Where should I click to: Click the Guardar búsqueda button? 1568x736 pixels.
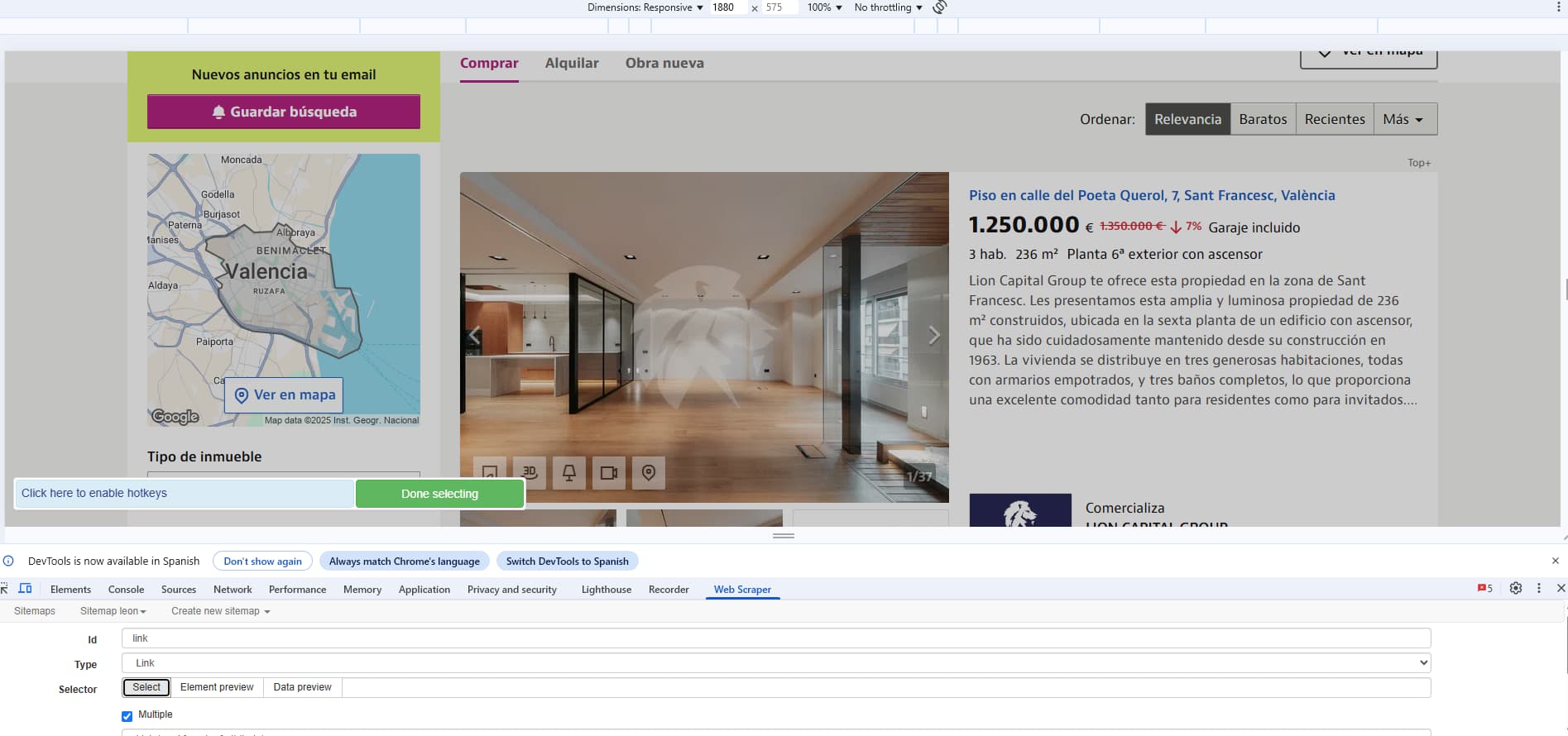[284, 112]
